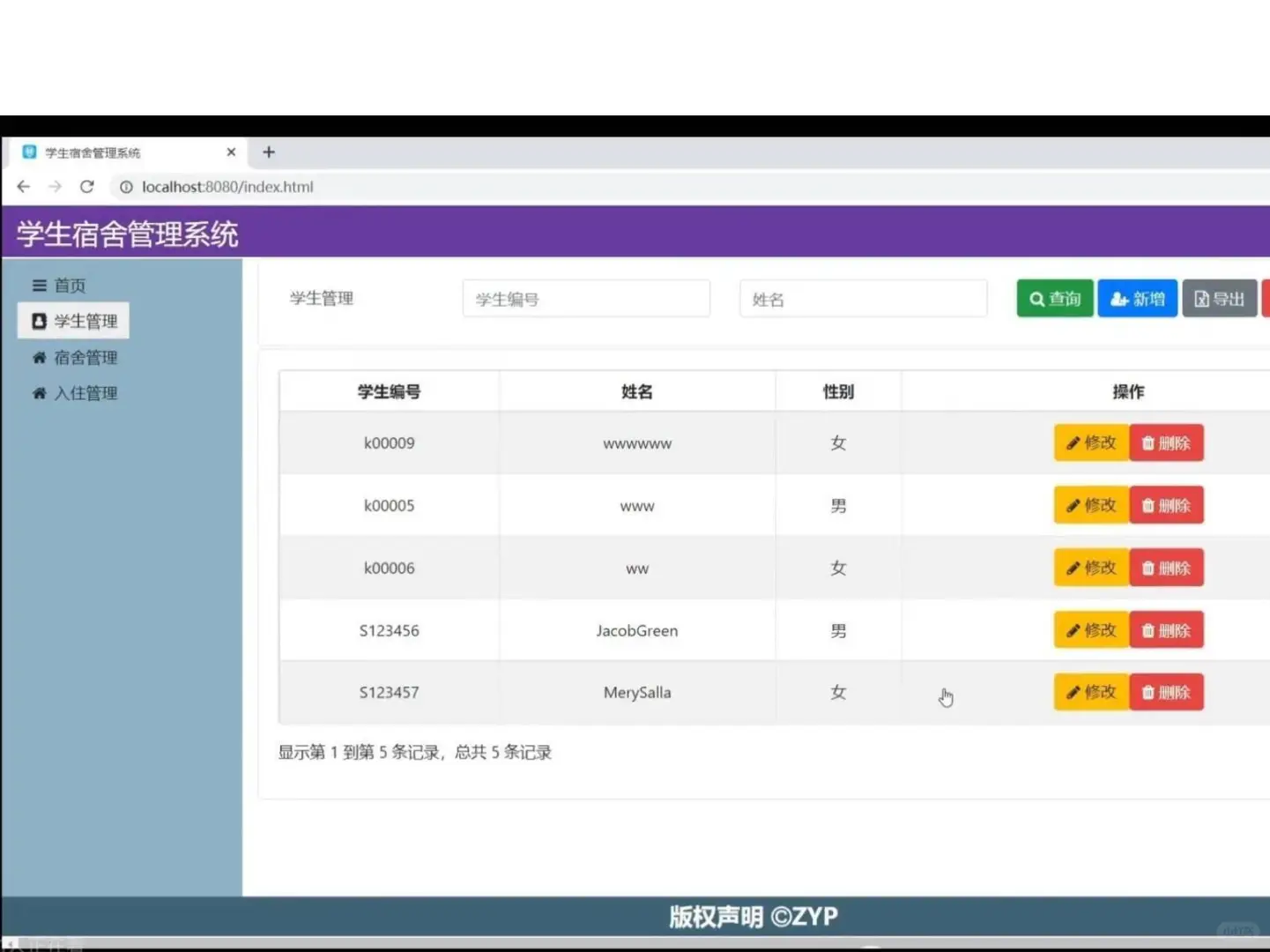Click the document icon on 导出 button
The width and height of the screenshot is (1270, 952).
1204,298
